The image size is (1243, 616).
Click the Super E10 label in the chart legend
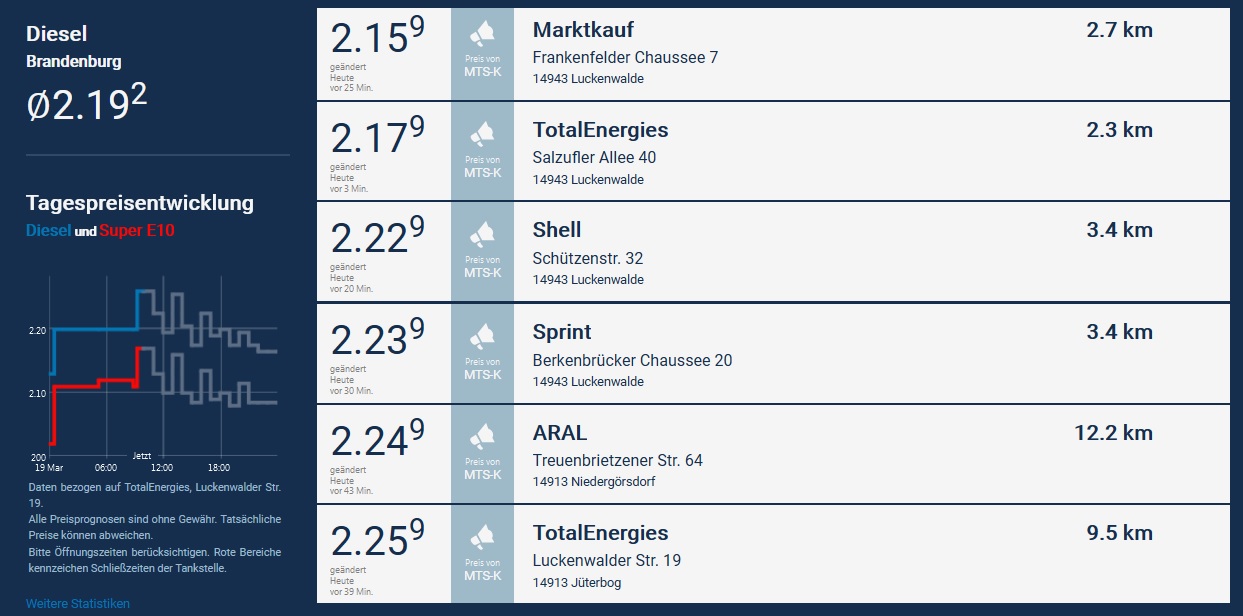(137, 231)
